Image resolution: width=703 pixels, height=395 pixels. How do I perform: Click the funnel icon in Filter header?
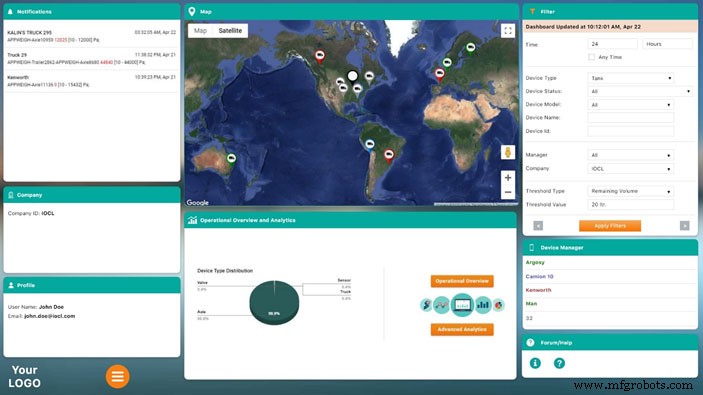click(x=532, y=12)
